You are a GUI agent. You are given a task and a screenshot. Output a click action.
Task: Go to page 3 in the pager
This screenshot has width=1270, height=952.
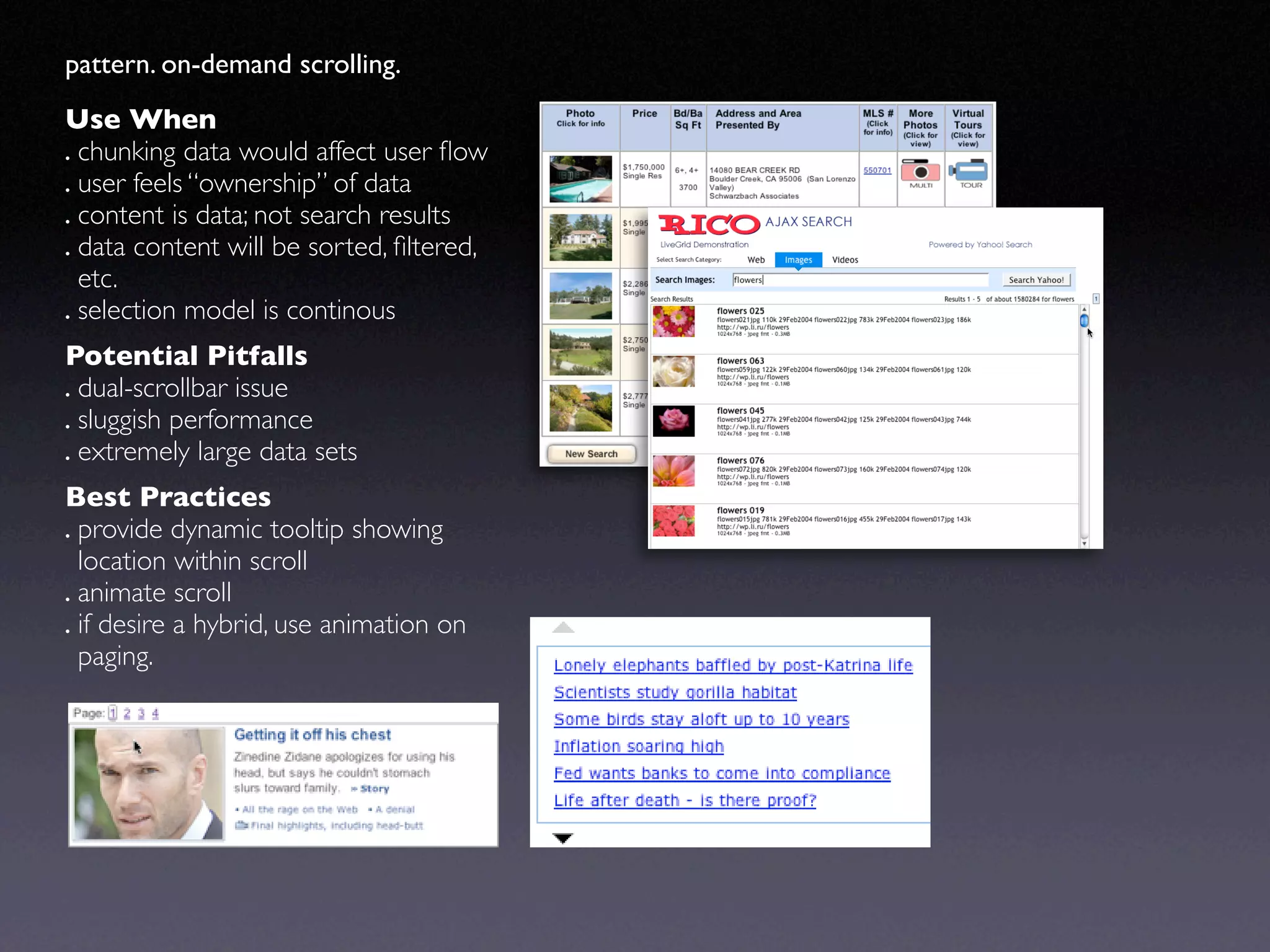click(141, 713)
